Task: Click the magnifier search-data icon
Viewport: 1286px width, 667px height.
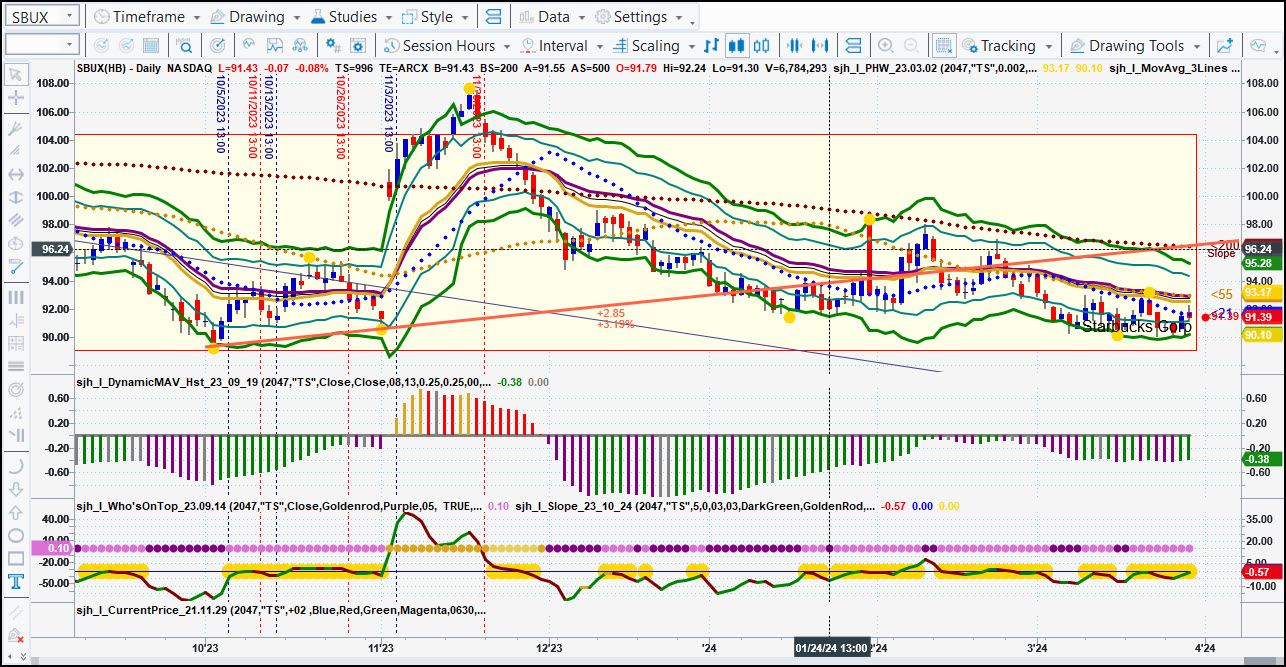Action: coord(185,46)
